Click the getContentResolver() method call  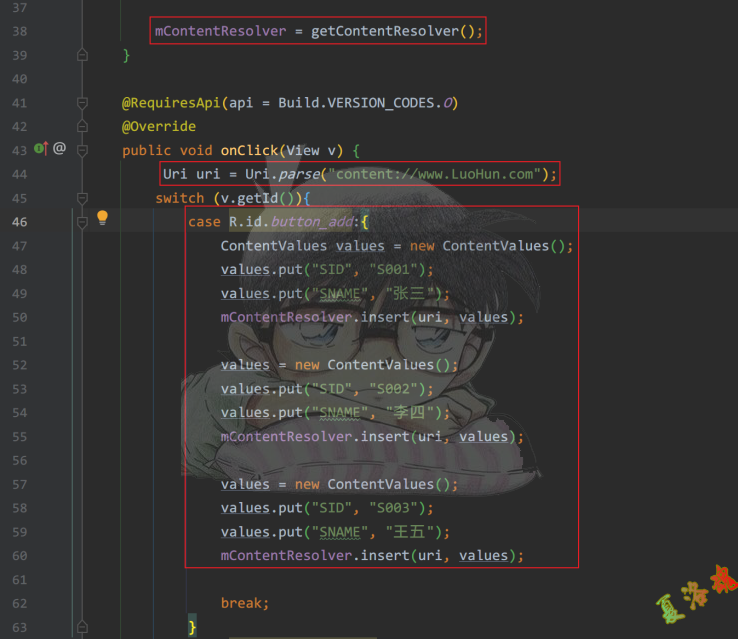396,31
